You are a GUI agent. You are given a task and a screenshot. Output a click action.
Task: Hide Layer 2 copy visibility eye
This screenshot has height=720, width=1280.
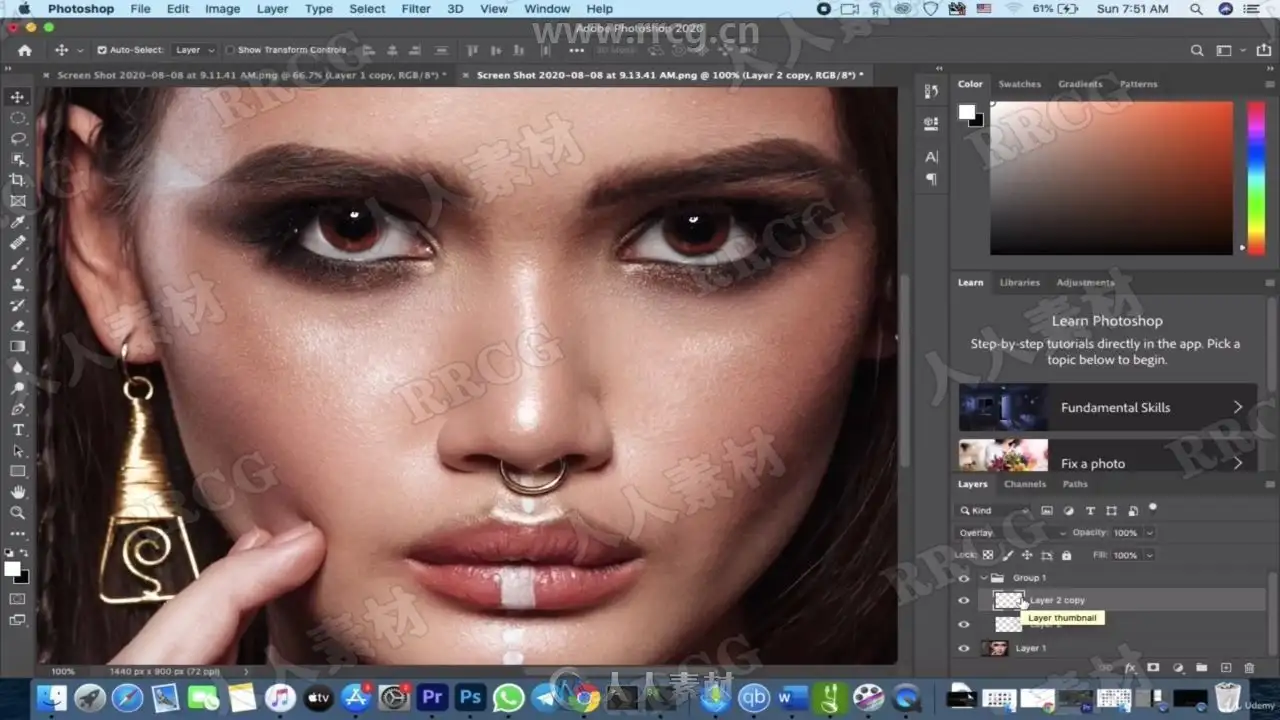point(964,600)
